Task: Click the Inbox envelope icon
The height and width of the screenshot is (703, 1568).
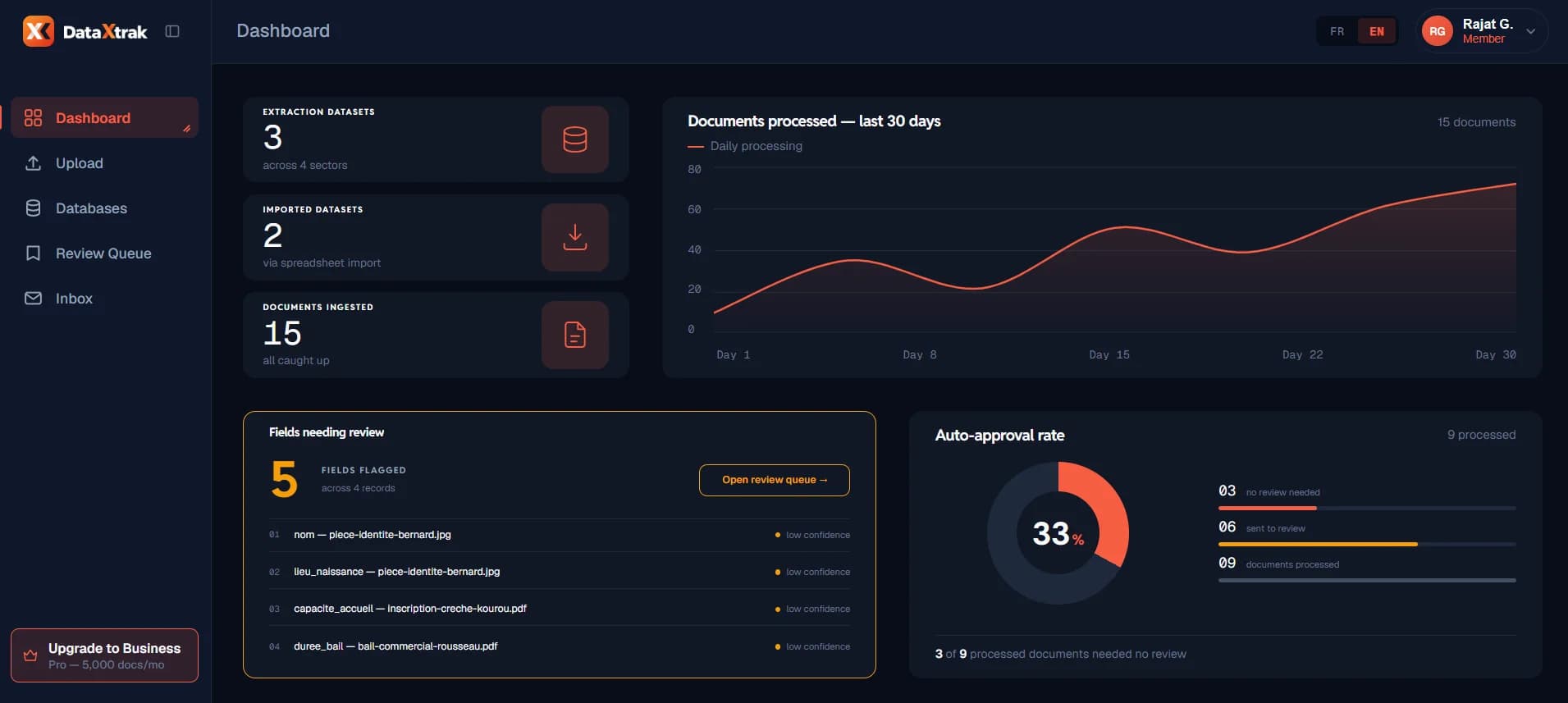Action: click(33, 298)
